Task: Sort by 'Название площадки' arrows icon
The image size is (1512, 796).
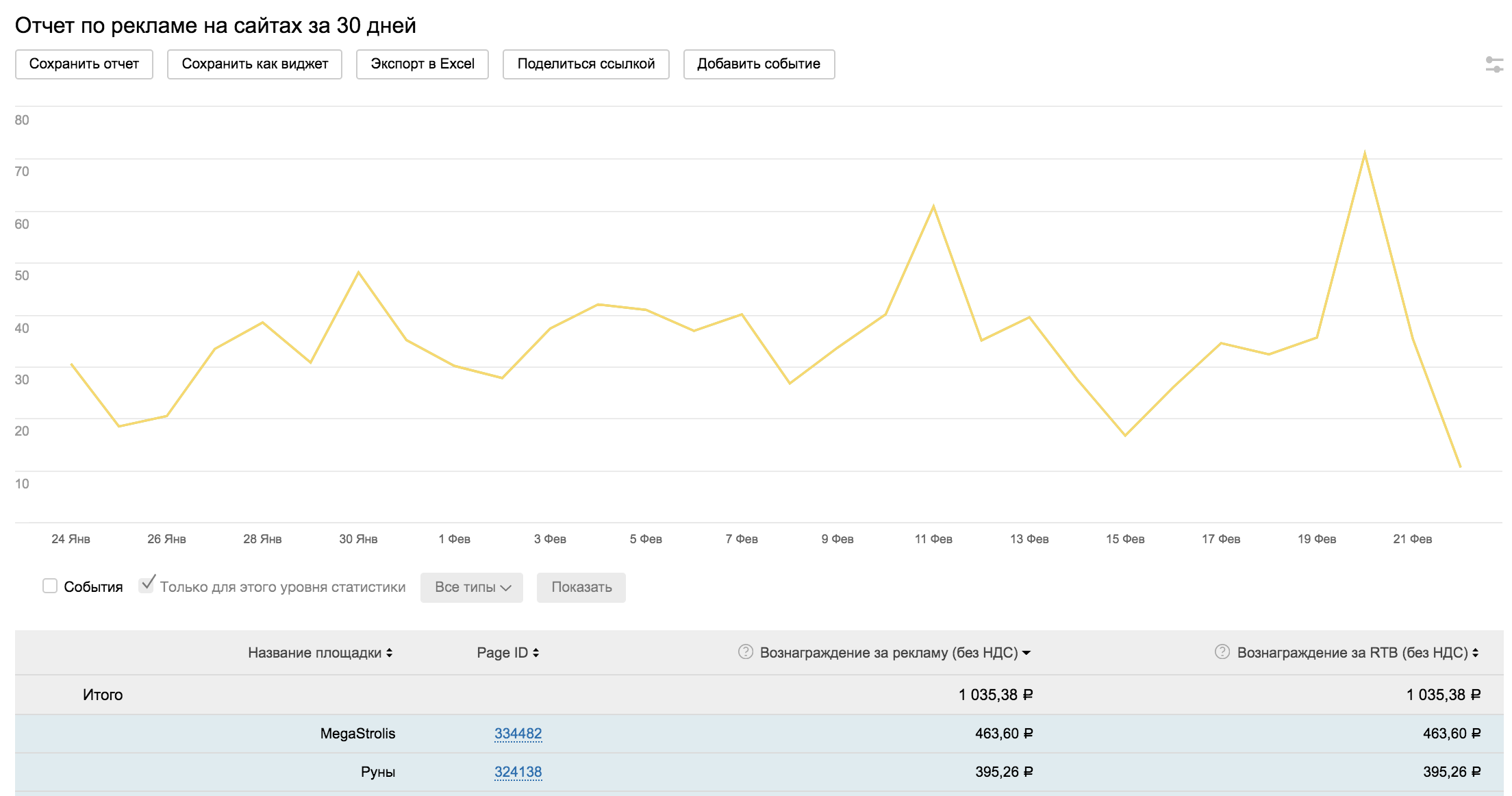Action: [390, 653]
